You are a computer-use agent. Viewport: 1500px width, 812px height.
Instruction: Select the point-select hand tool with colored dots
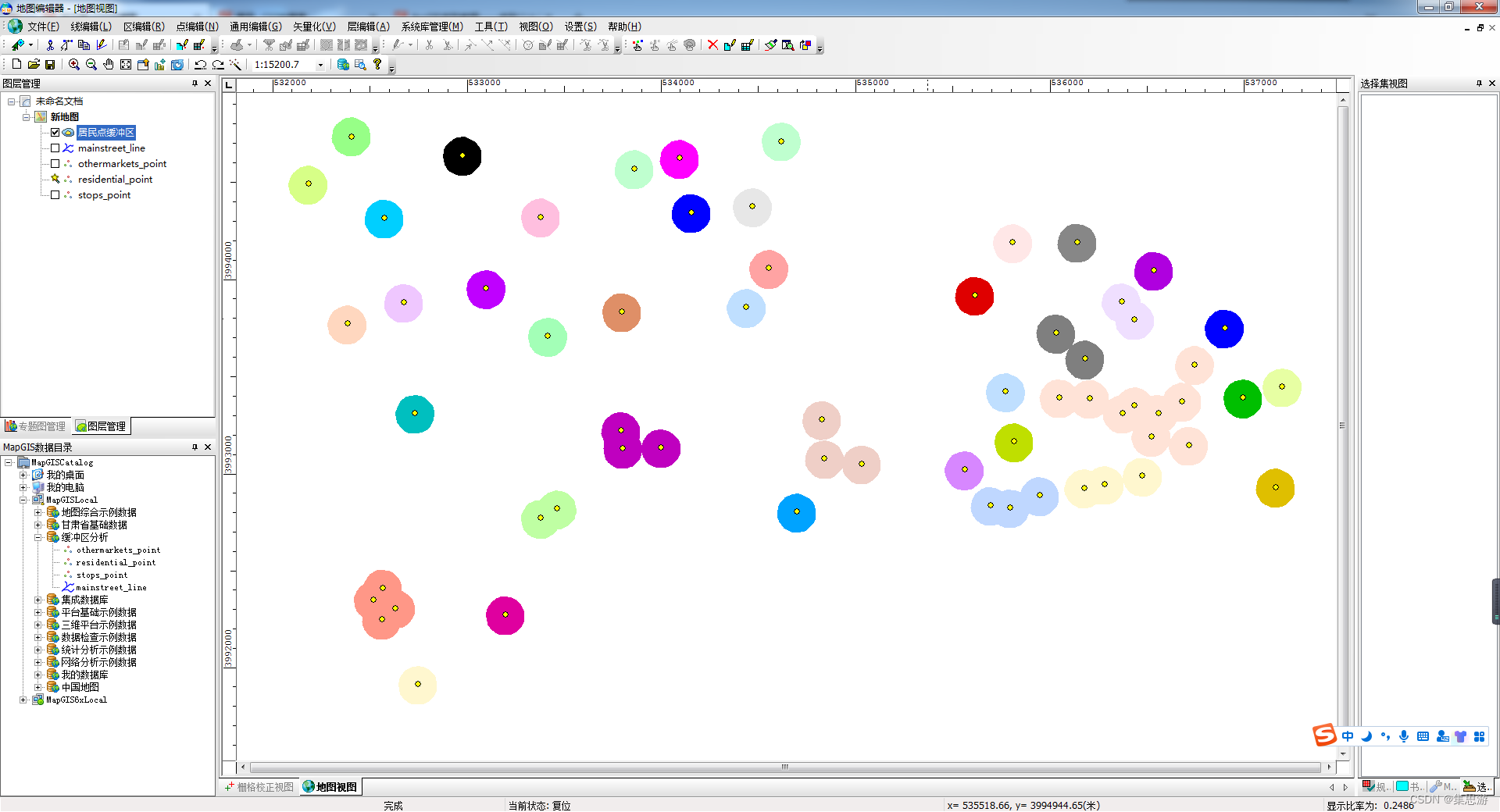click(x=637, y=45)
